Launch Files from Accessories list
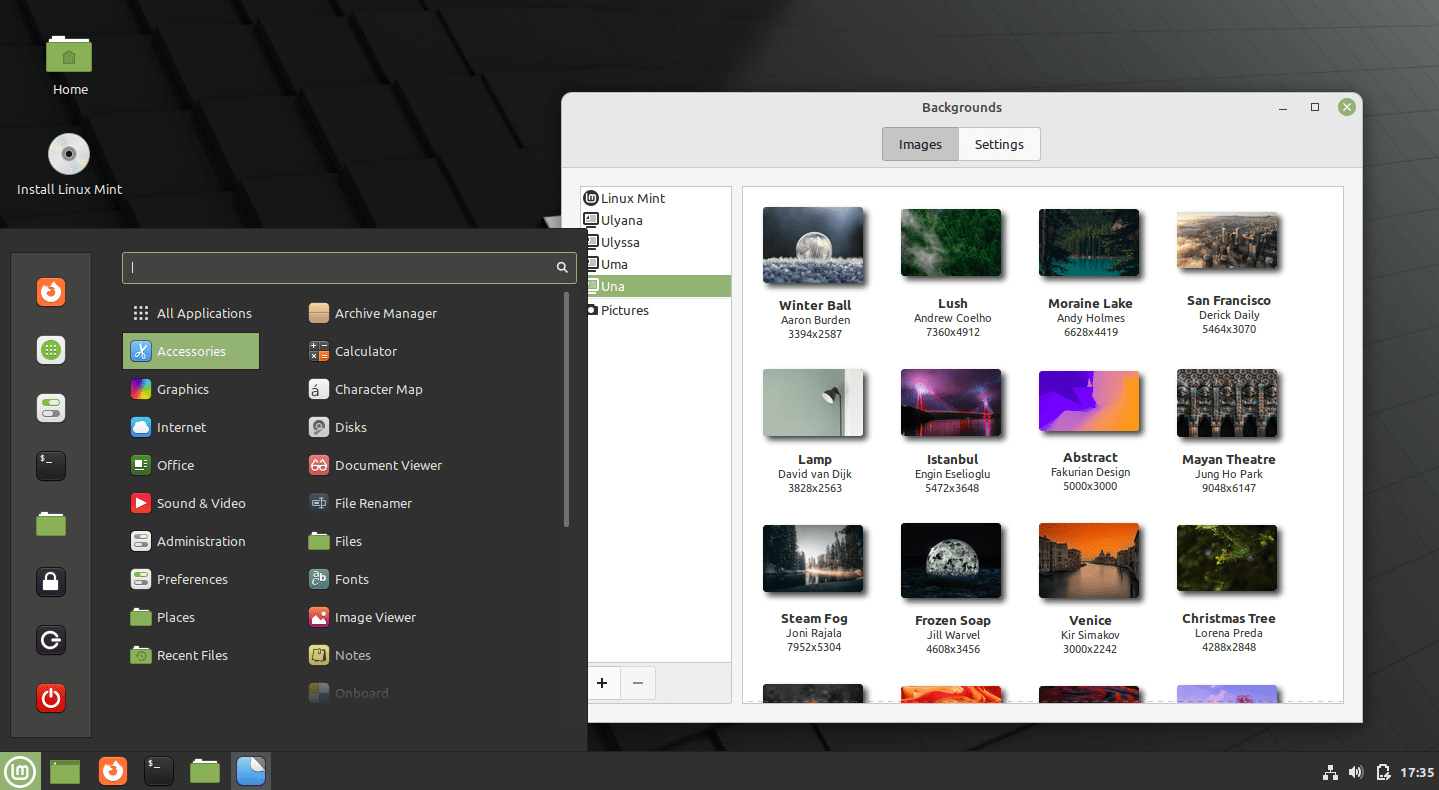 click(336, 541)
